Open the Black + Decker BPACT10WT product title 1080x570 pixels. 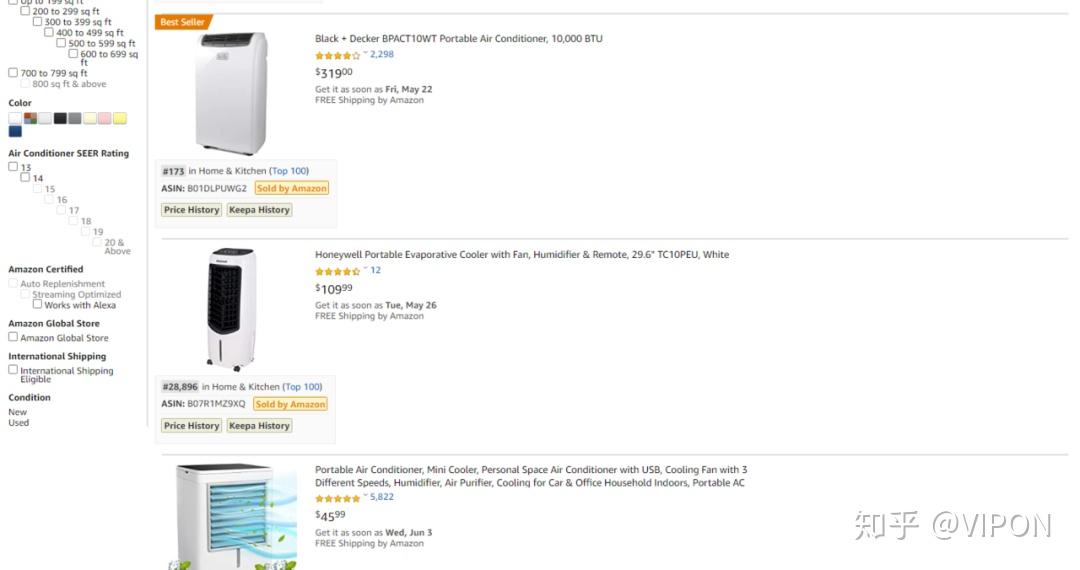[458, 39]
